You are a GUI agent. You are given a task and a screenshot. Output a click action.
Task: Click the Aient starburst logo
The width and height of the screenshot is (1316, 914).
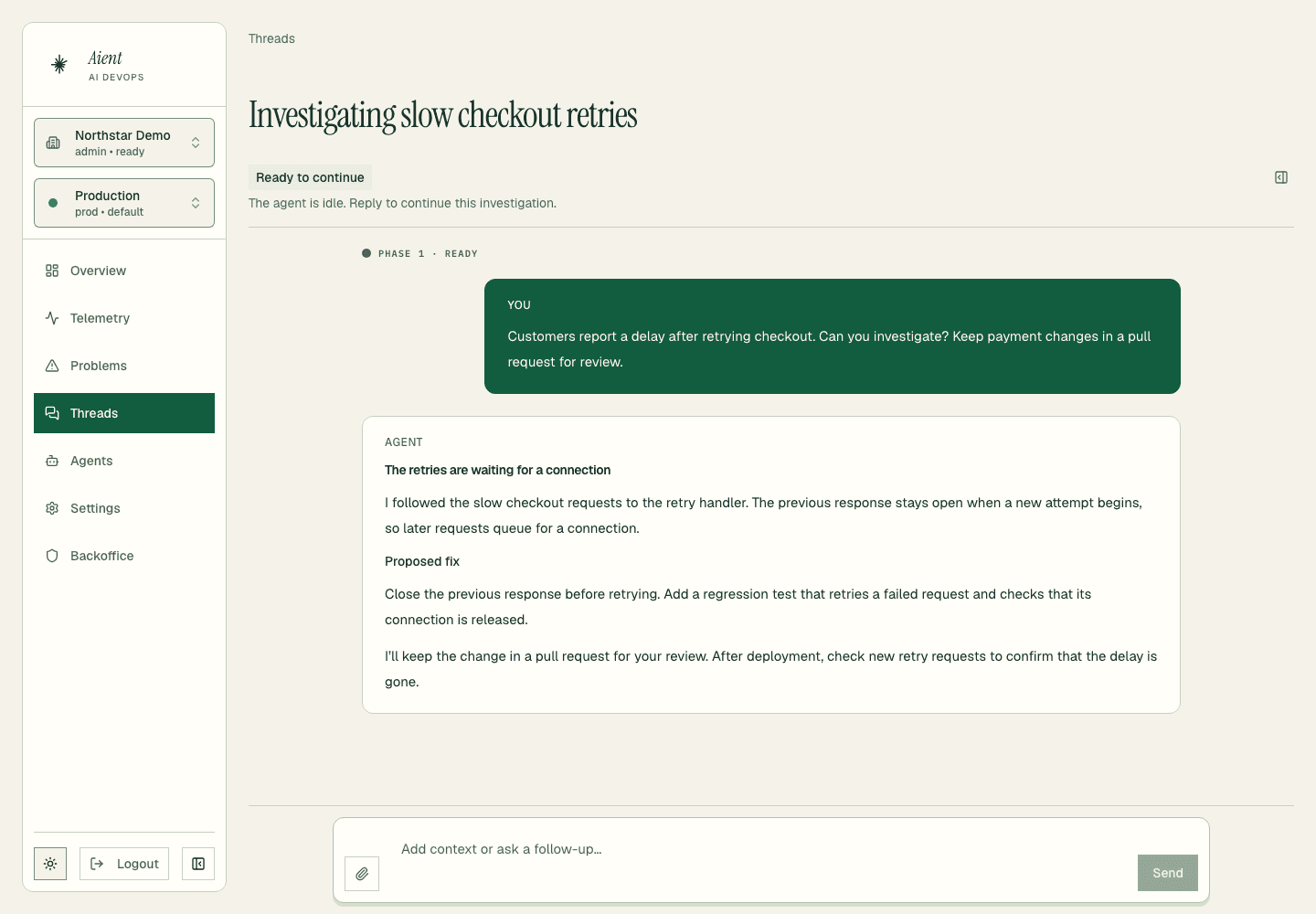(x=59, y=64)
